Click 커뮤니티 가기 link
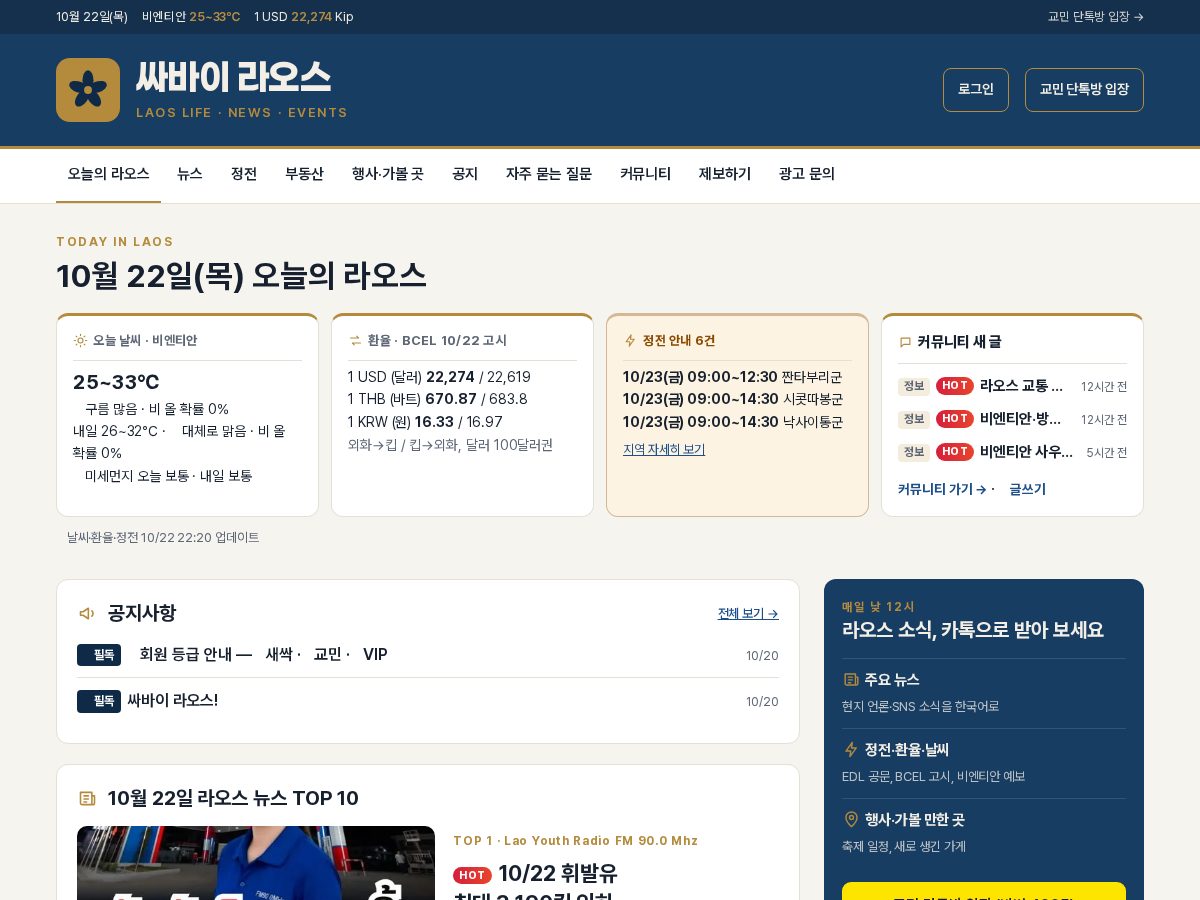This screenshot has height=900, width=1200. pyautogui.click(x=942, y=490)
